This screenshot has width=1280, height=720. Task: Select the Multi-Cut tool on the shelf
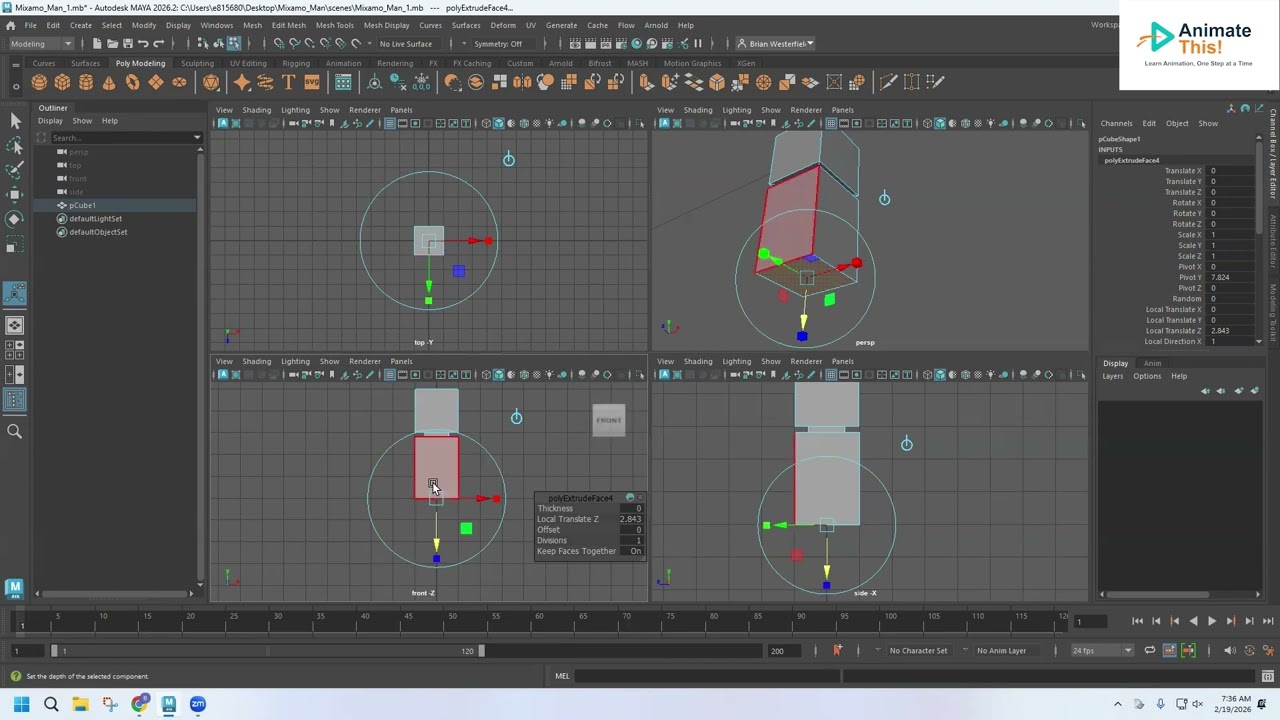[x=887, y=82]
